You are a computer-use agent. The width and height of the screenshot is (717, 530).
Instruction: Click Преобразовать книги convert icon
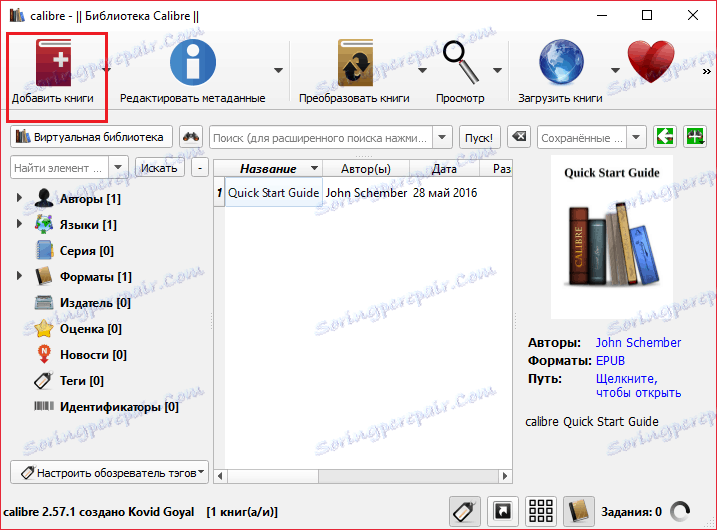coord(355,63)
